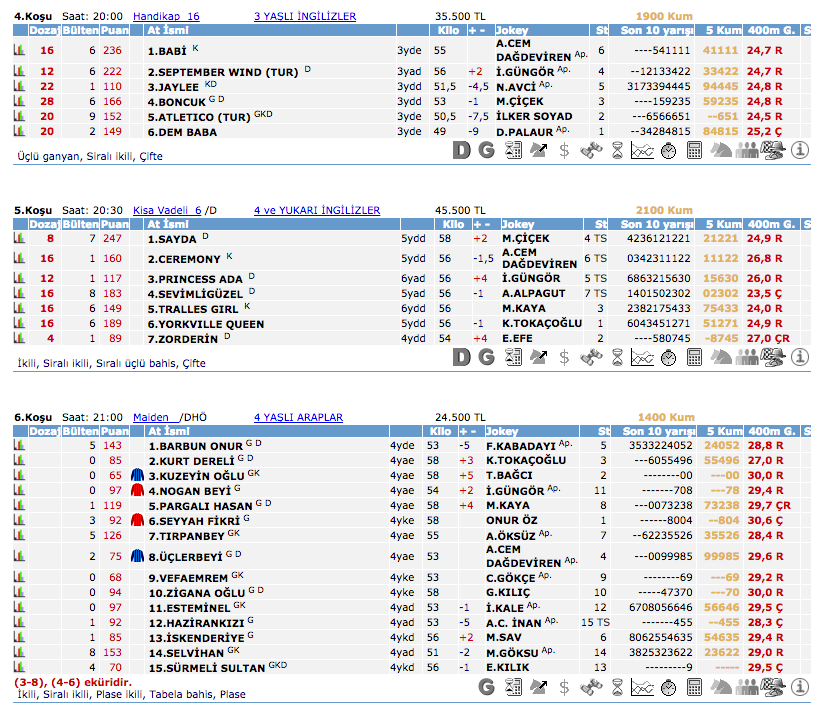Click the 'Kisa Vadeli 6' link
Viewport: 832px width, 716px height.
pos(167,210)
